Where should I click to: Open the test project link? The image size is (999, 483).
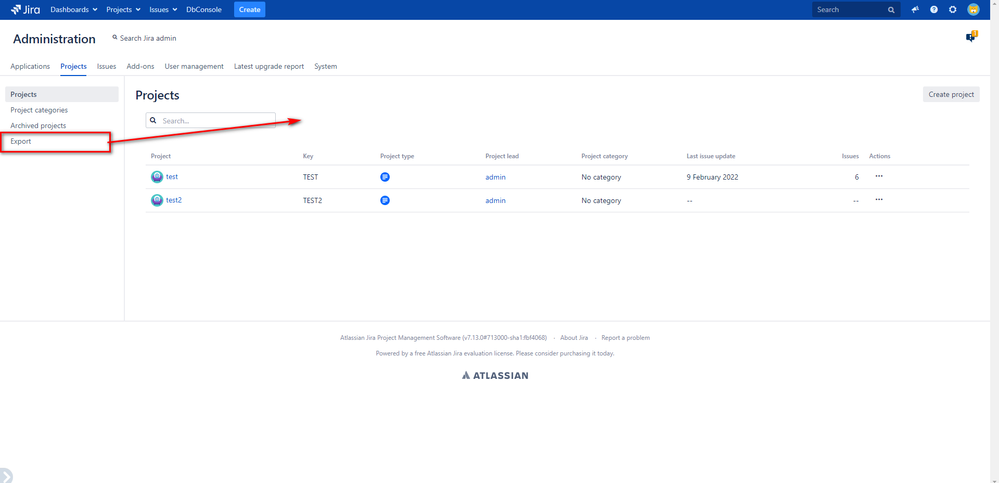(171, 177)
